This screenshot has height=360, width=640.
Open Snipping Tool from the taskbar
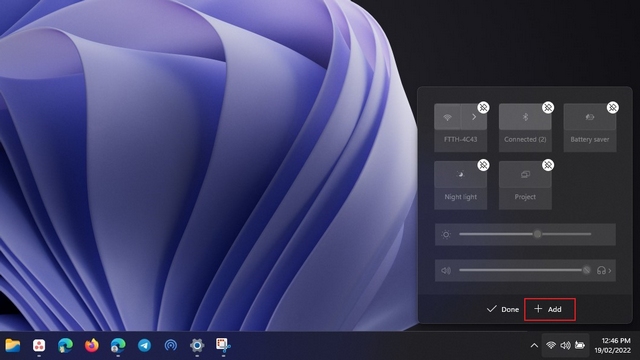223,345
